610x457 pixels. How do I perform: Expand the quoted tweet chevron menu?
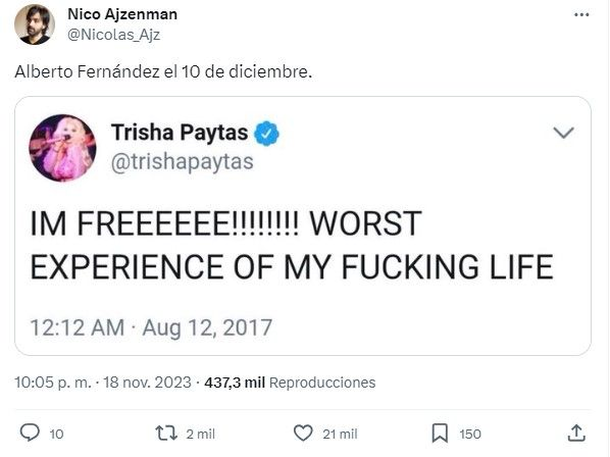(563, 133)
